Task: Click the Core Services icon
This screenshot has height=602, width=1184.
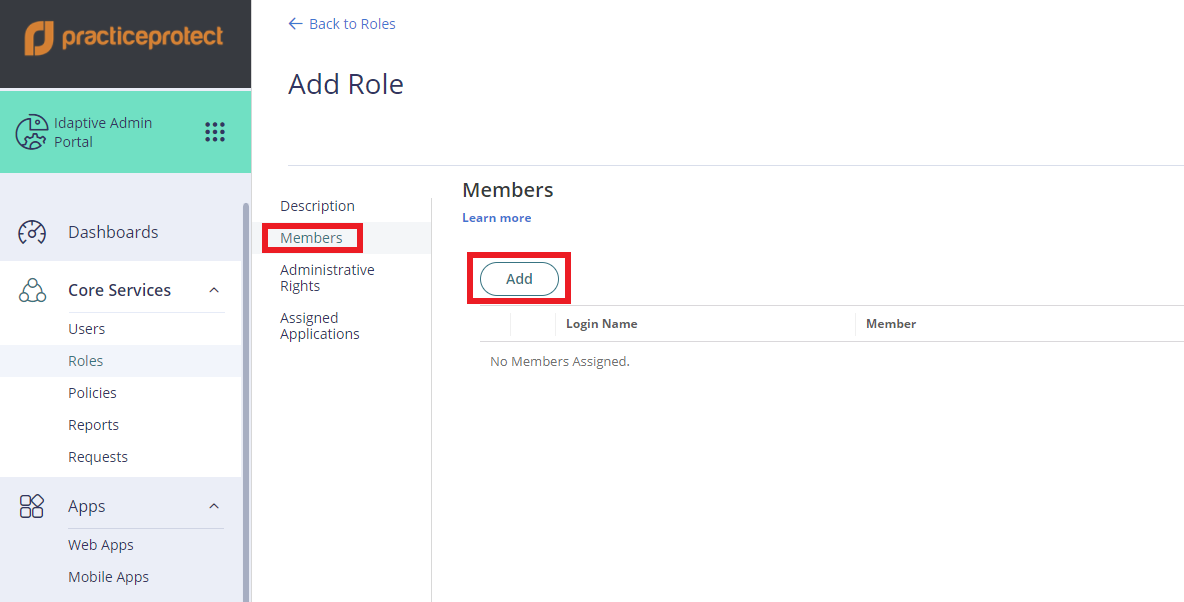Action: pos(32,290)
